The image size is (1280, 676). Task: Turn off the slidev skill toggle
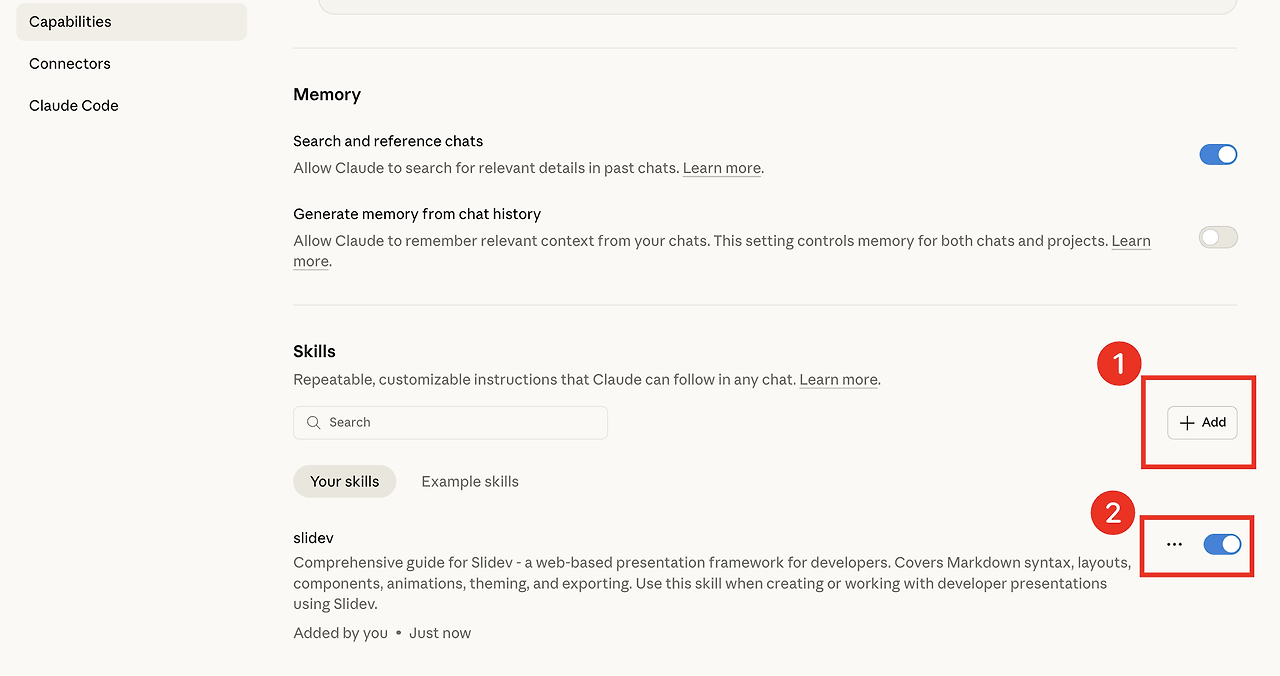point(1222,544)
